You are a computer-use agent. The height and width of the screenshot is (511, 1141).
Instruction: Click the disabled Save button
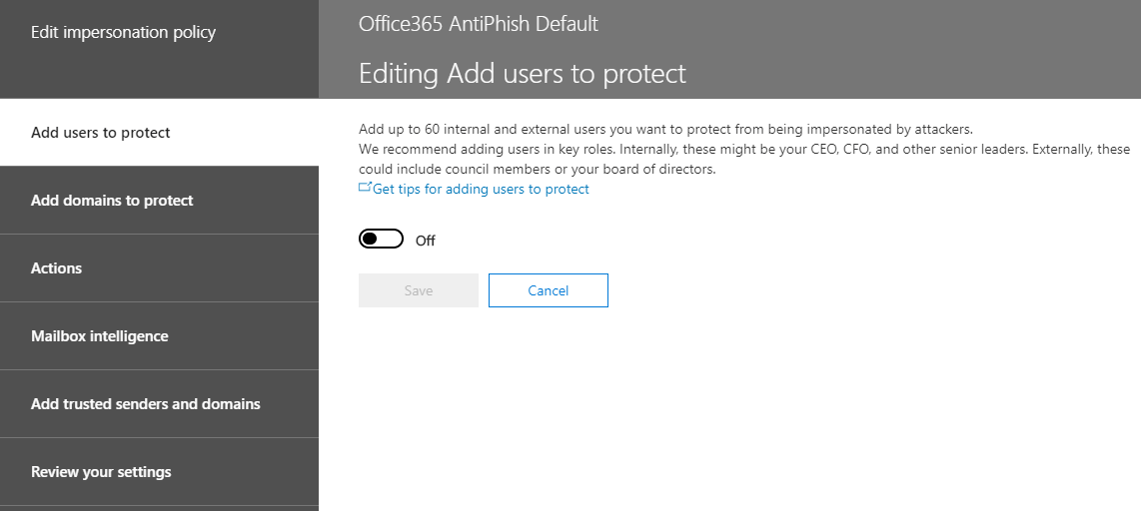click(418, 290)
